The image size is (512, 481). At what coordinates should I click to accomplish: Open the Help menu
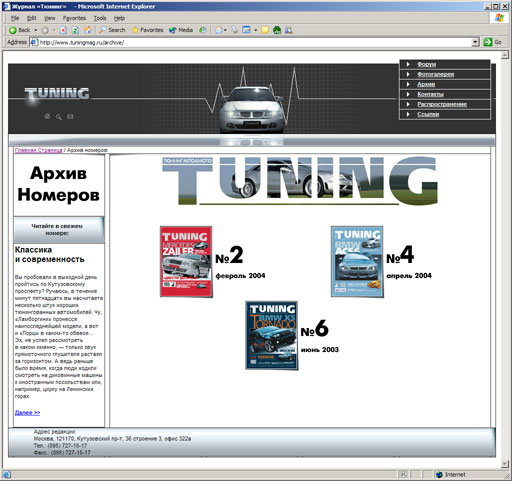pos(119,18)
